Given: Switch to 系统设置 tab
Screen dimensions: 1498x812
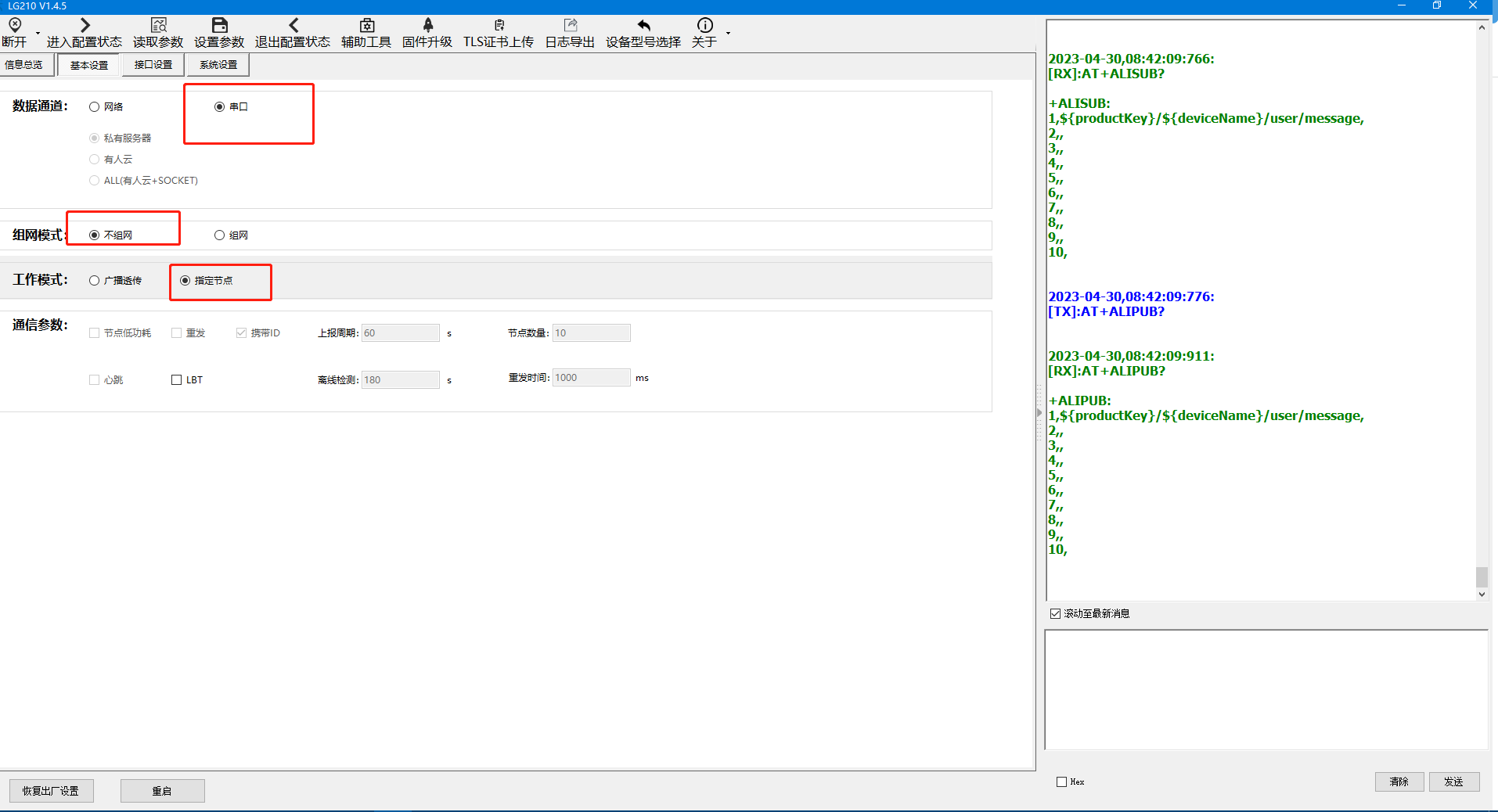Looking at the screenshot, I should click(x=218, y=65).
